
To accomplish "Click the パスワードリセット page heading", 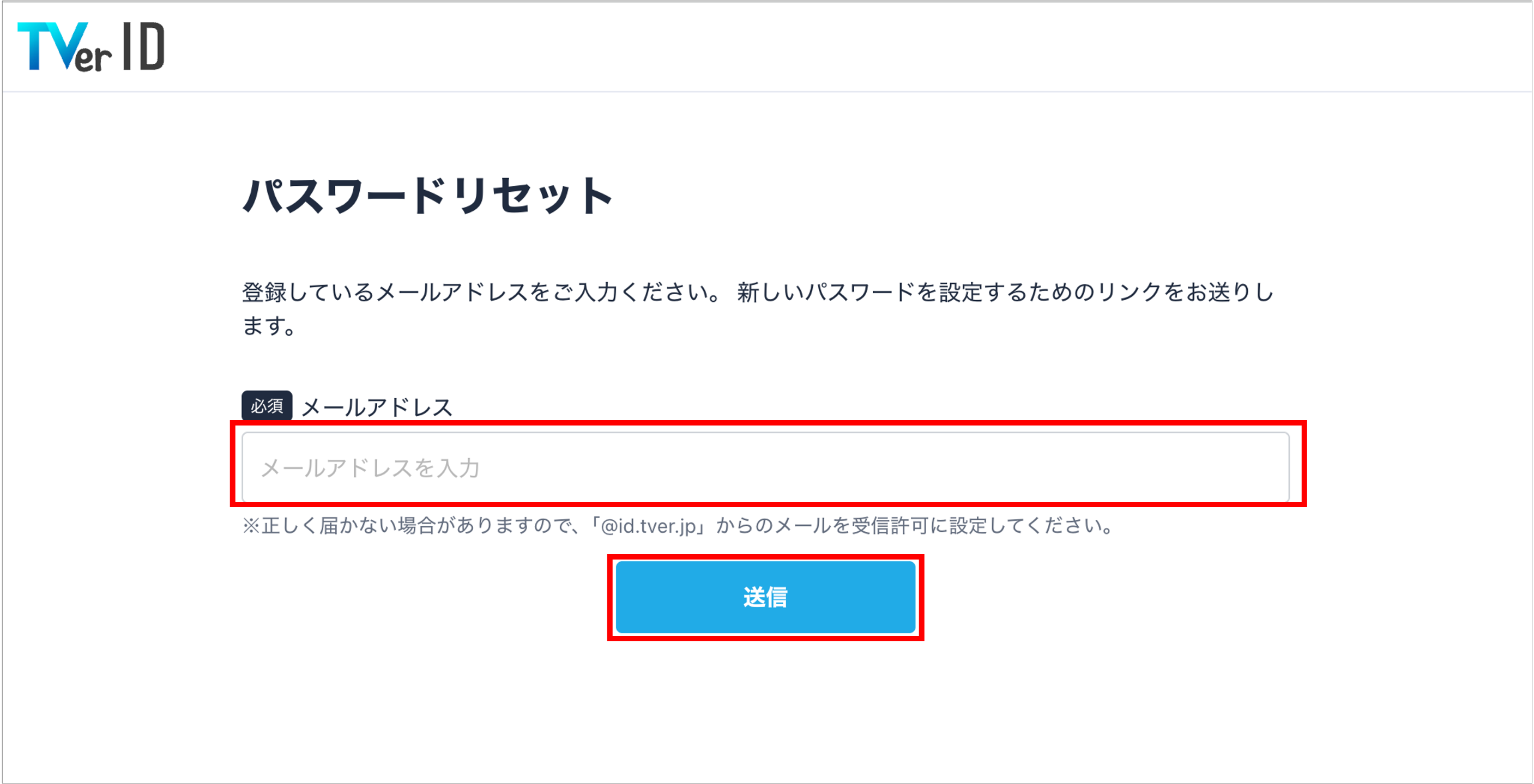I will tap(427, 195).
